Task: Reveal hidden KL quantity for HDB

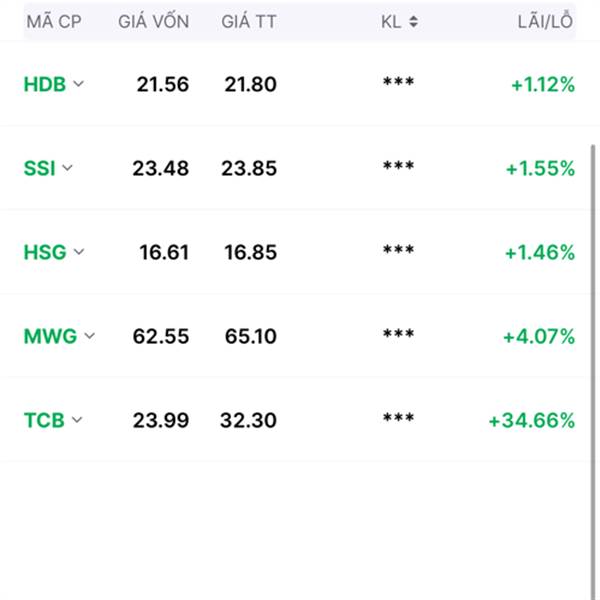Action: click(398, 82)
